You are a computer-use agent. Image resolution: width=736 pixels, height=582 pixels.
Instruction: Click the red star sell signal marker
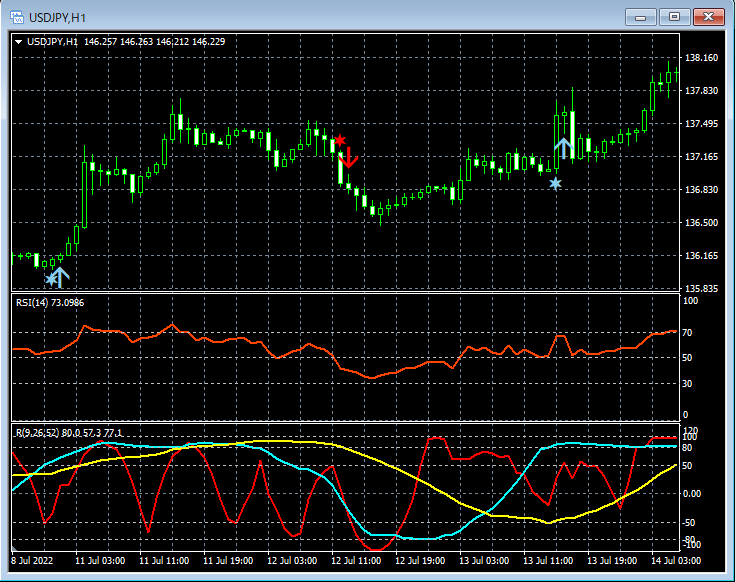pos(340,141)
